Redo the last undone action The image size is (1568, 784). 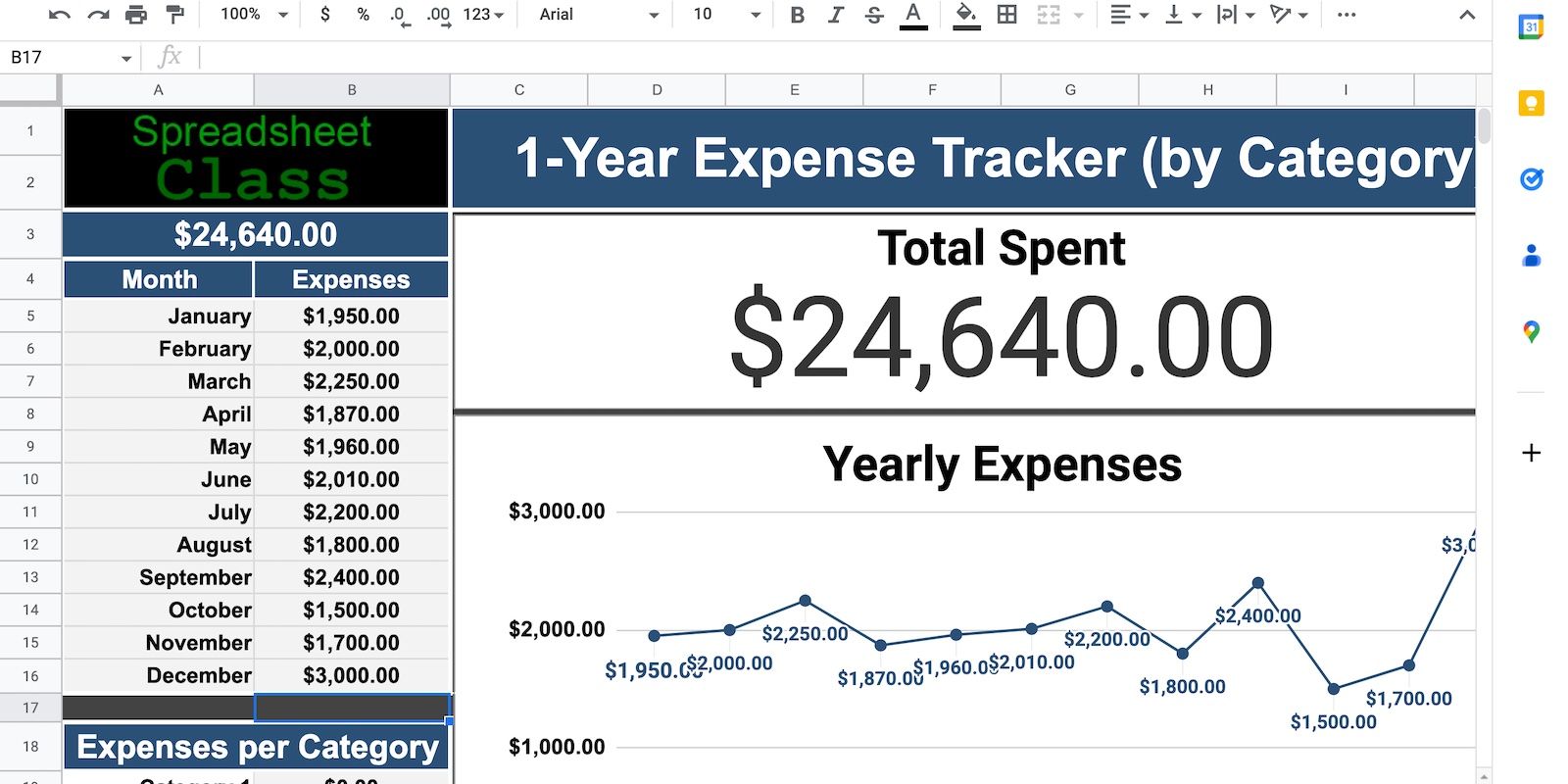click(98, 15)
